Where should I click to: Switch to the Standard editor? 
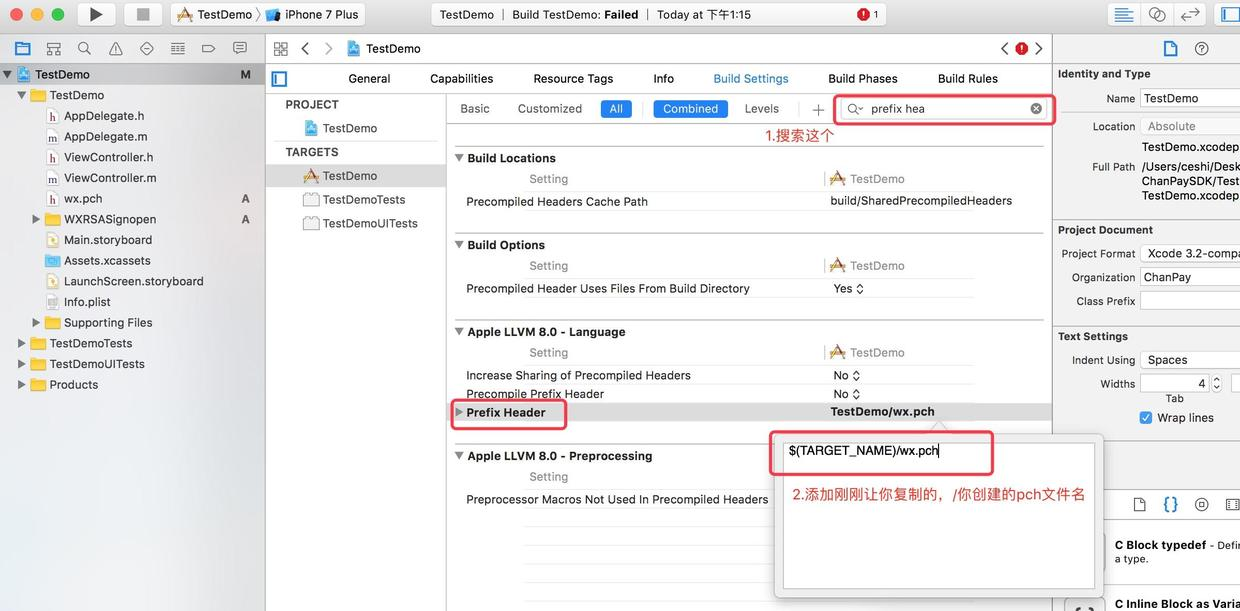pyautogui.click(x=1124, y=14)
